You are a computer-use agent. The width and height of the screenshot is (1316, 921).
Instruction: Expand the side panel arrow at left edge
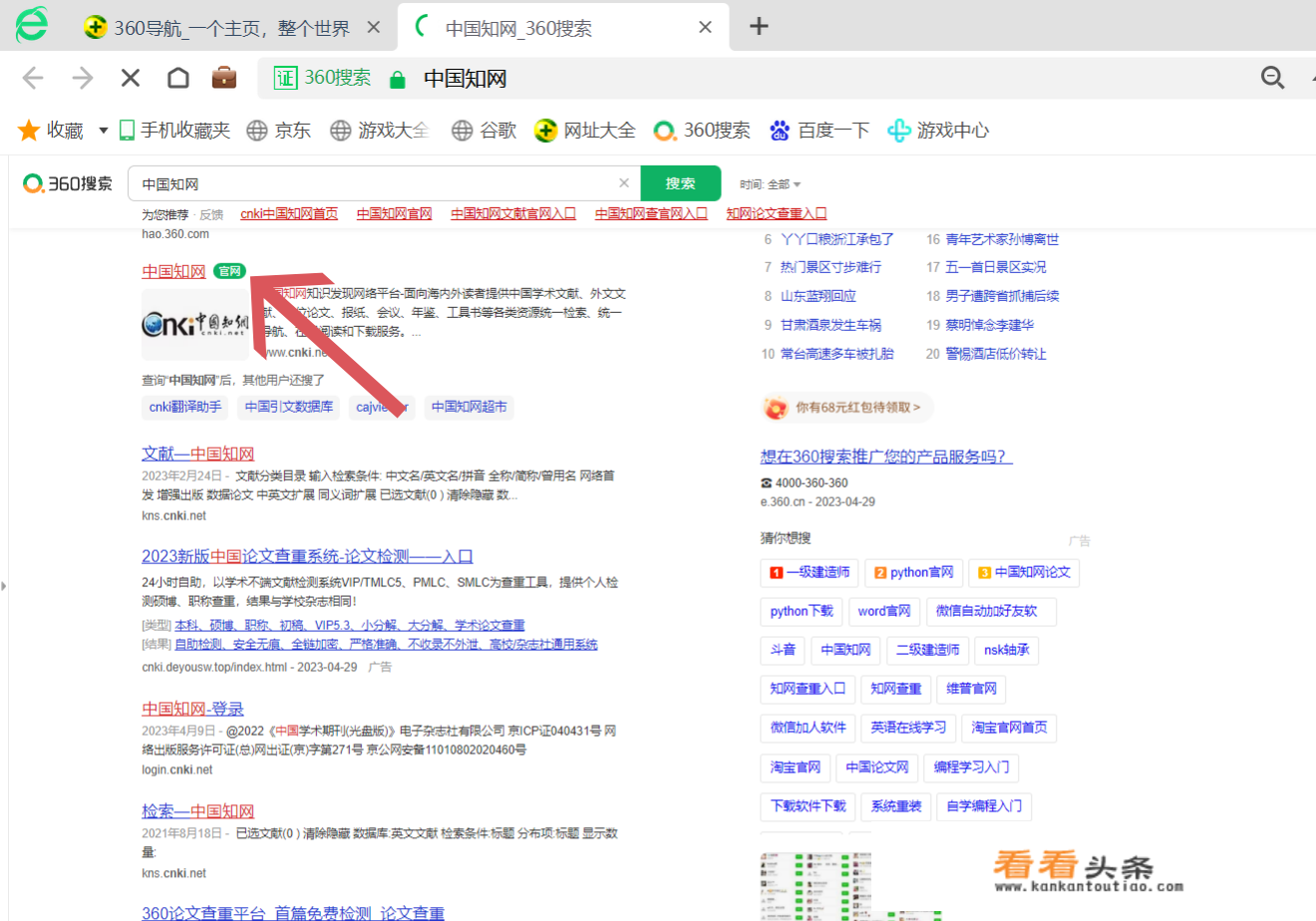pyautogui.click(x=4, y=585)
